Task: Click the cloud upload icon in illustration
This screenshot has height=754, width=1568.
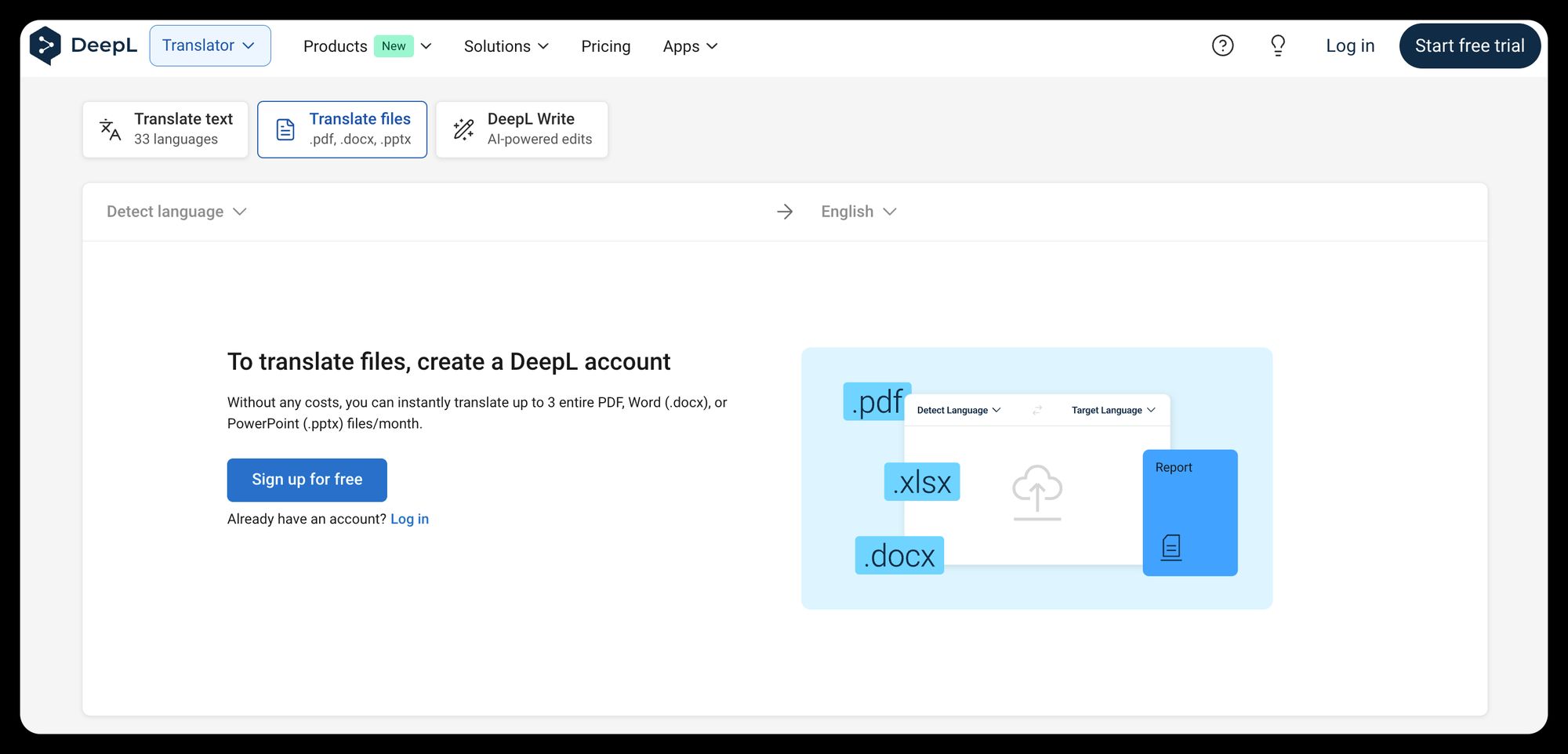Action: click(x=1036, y=491)
